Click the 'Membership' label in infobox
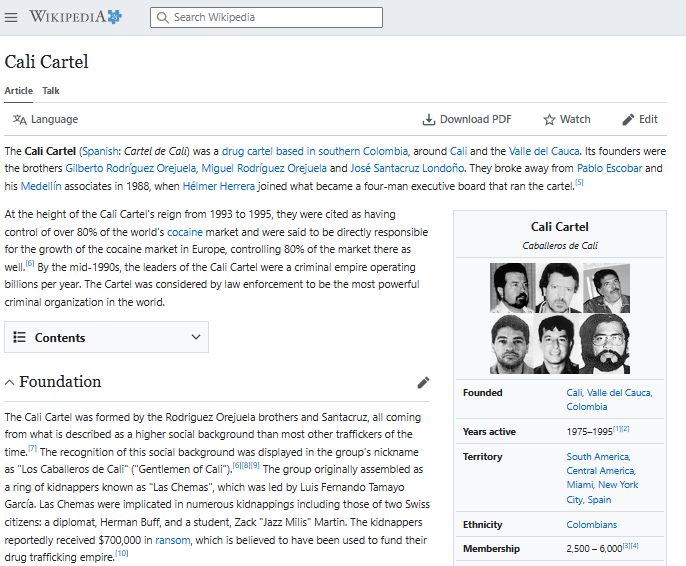Viewport: 686px width, 566px height. click(x=491, y=549)
